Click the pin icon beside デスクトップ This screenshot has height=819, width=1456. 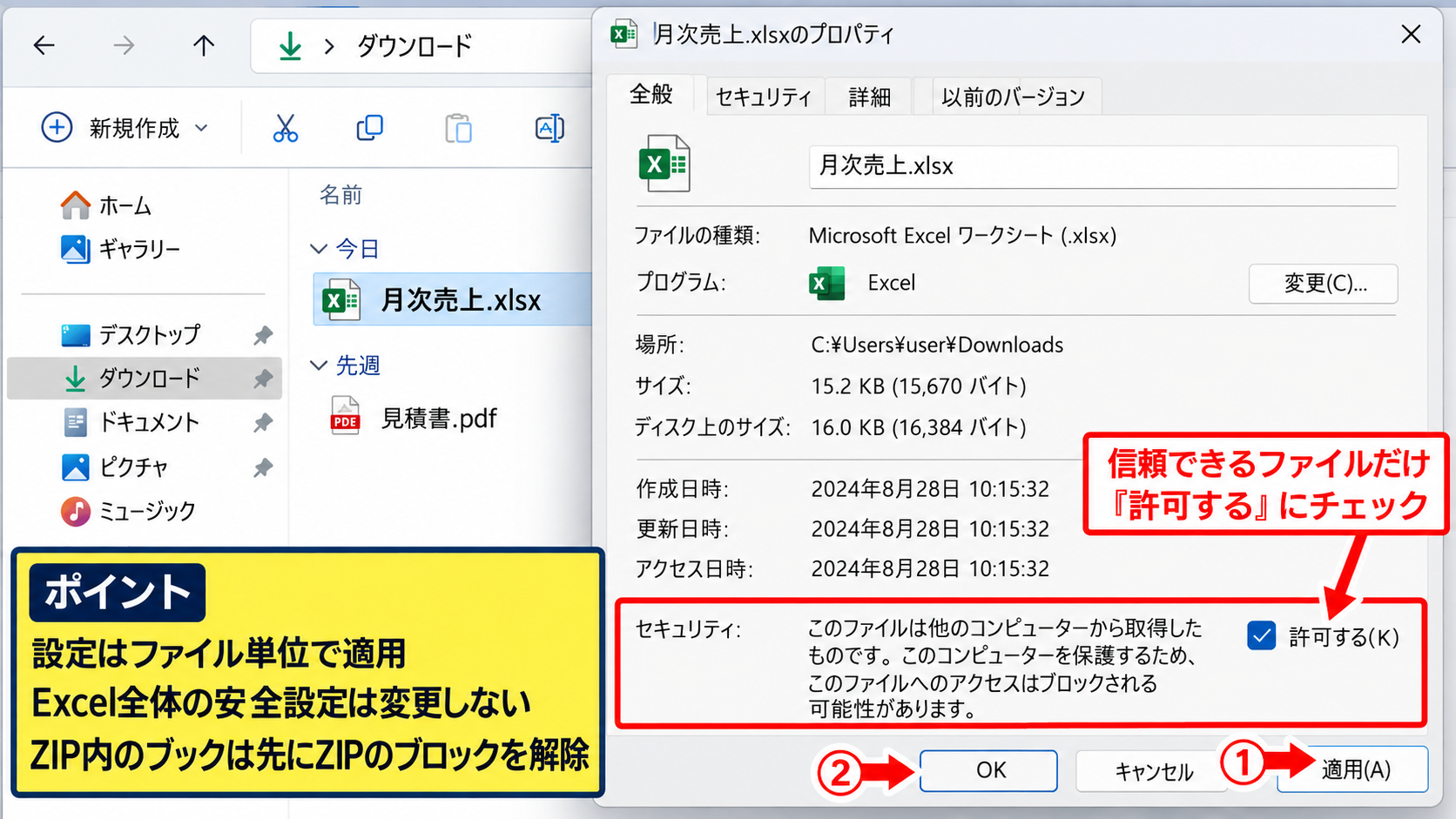click(262, 336)
